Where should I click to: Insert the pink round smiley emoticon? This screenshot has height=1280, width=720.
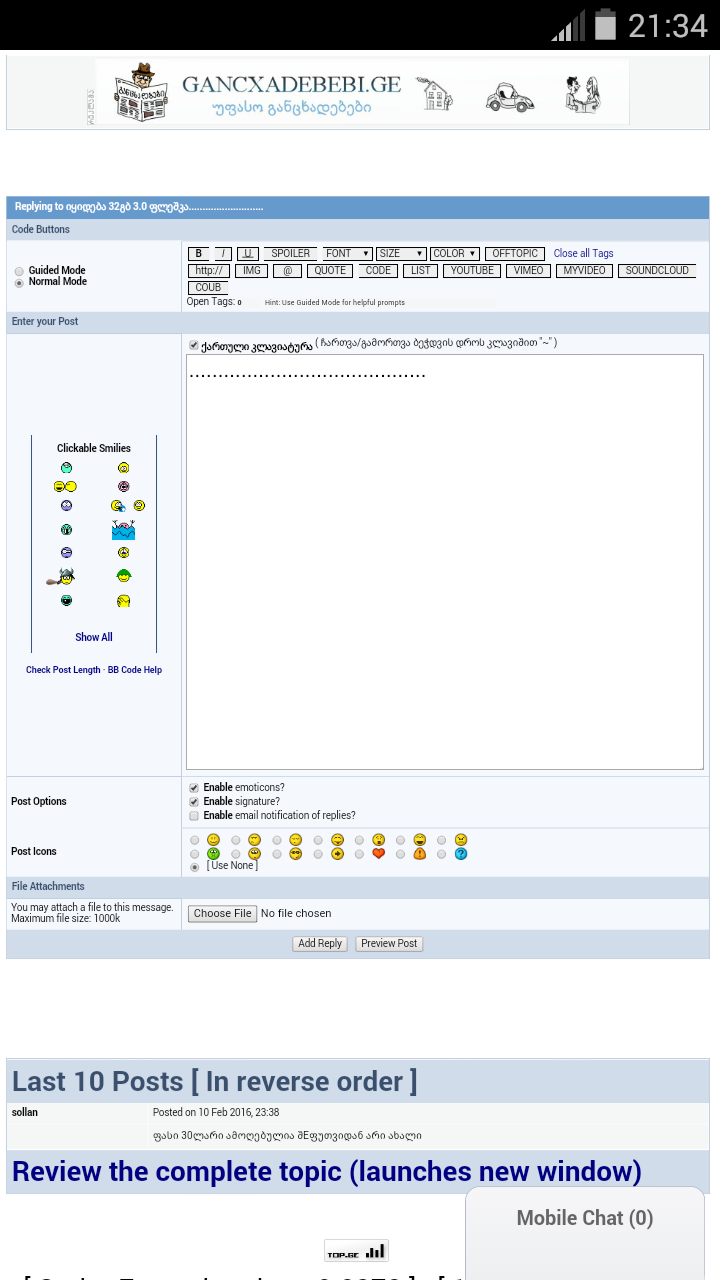(124, 486)
